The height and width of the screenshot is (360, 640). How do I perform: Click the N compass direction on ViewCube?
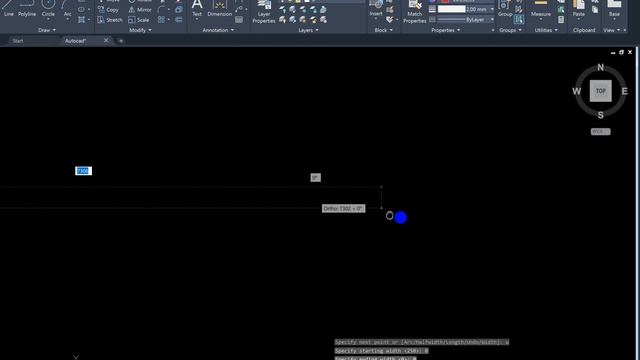600,67
